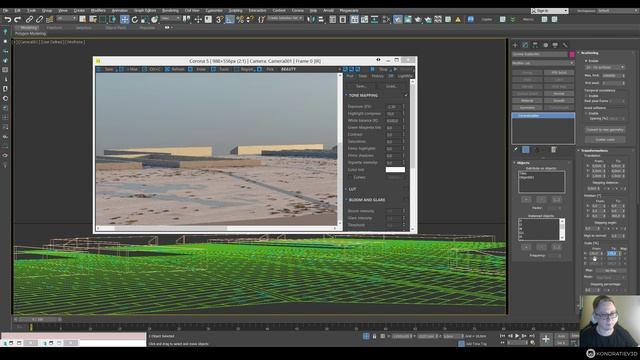Toggle the 3D Snaps icon
Image resolution: width=640 pixels, height=360 pixels.
coord(220,19)
